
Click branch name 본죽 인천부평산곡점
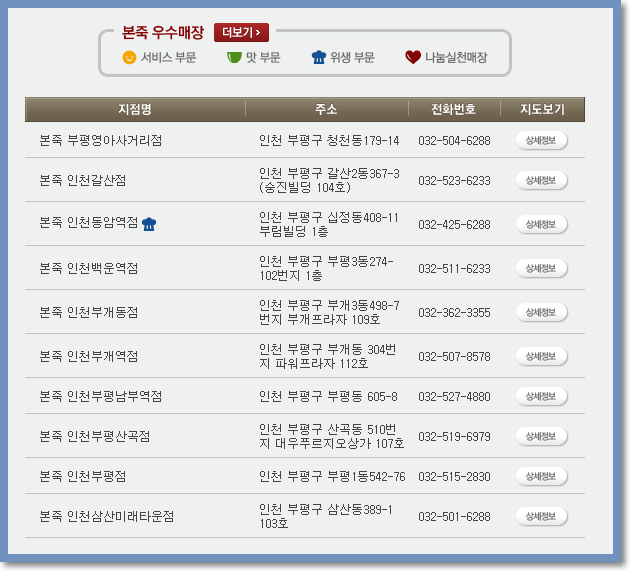[94, 436]
